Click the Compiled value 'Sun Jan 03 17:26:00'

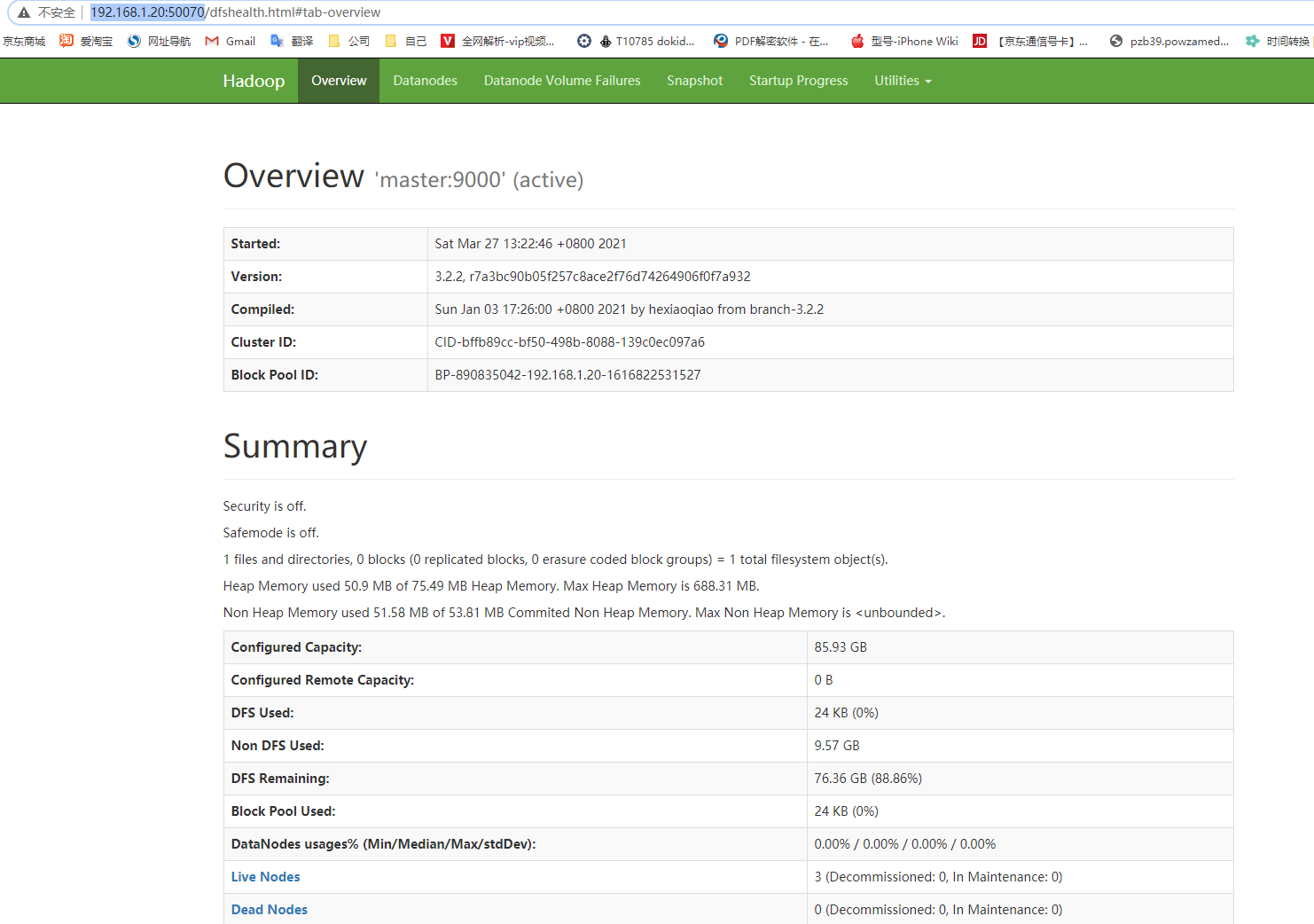(629, 309)
